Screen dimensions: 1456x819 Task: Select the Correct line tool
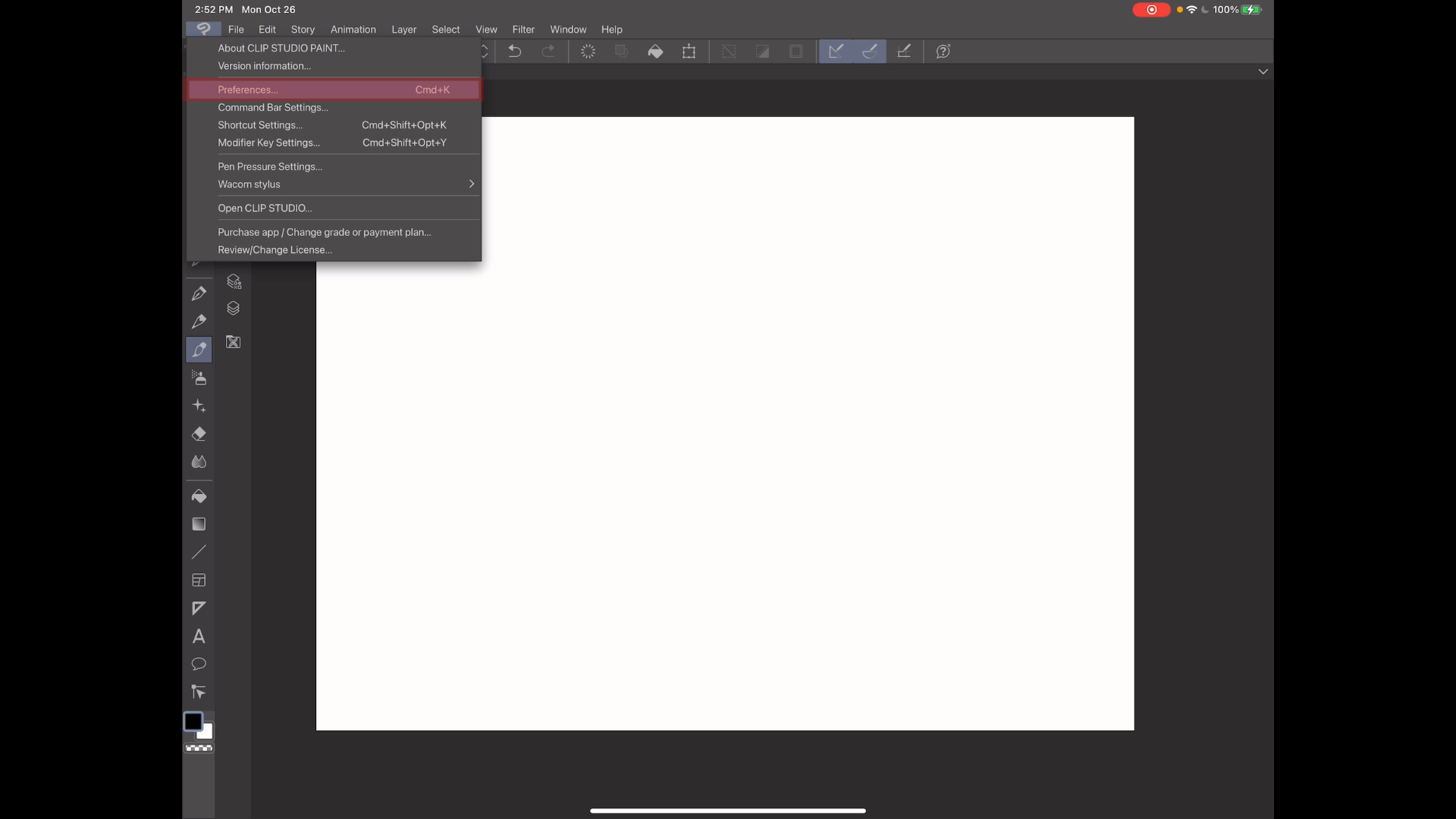(199, 692)
